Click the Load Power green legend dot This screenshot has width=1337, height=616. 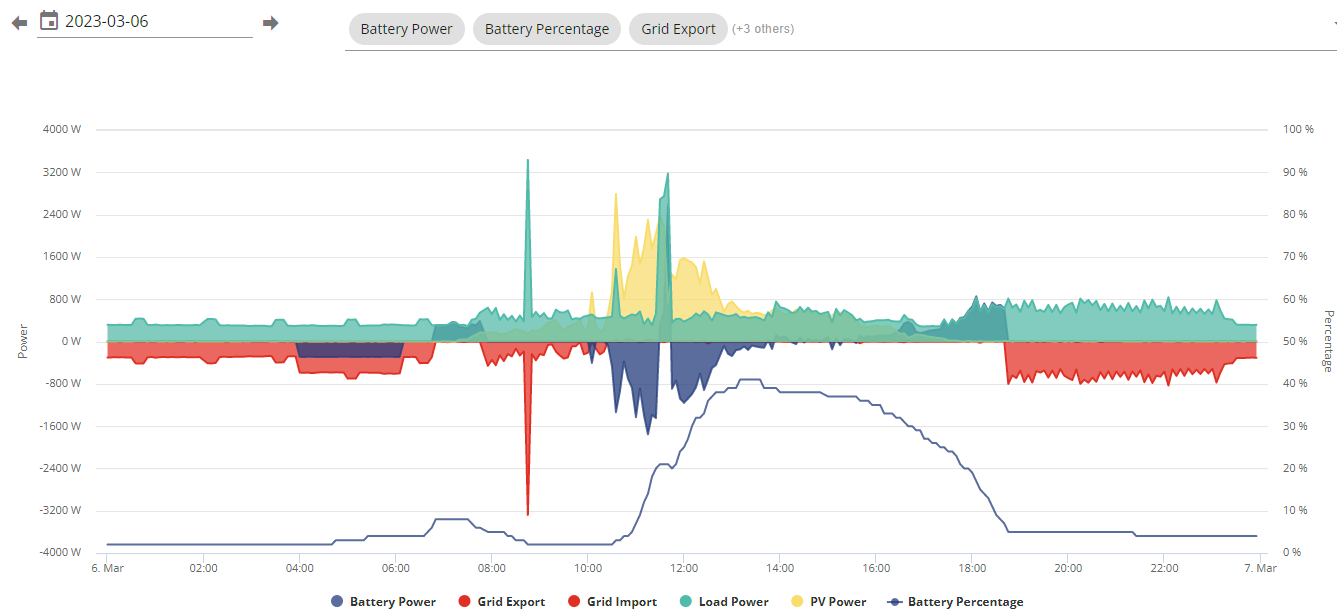(686, 602)
